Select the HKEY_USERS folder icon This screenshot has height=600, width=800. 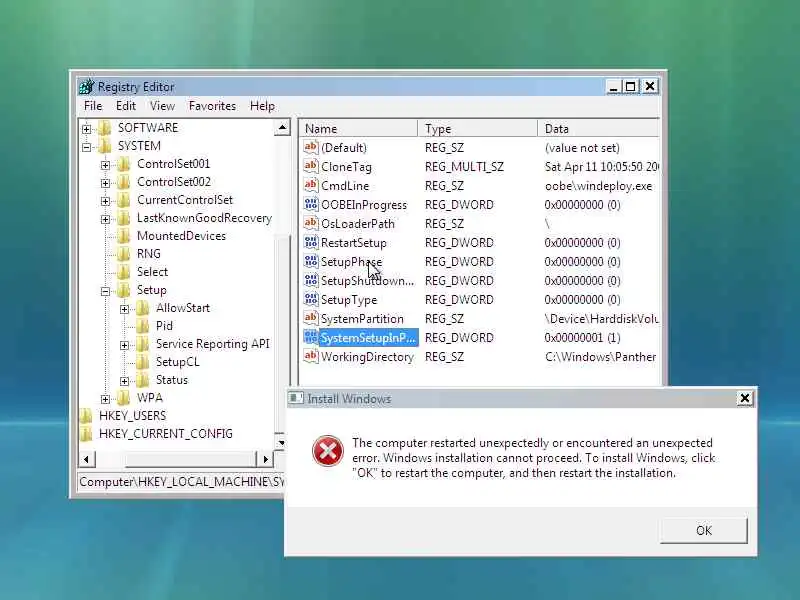pyautogui.click(x=86, y=416)
